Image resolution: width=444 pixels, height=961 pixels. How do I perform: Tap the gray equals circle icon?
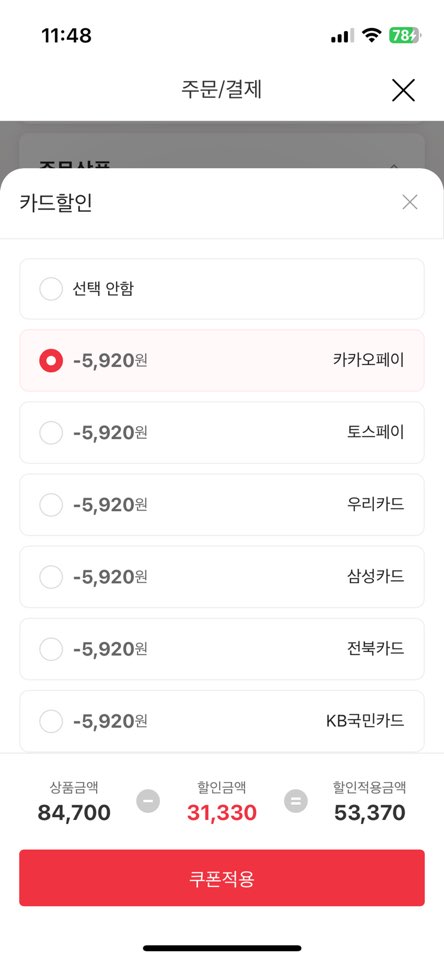pyautogui.click(x=296, y=801)
